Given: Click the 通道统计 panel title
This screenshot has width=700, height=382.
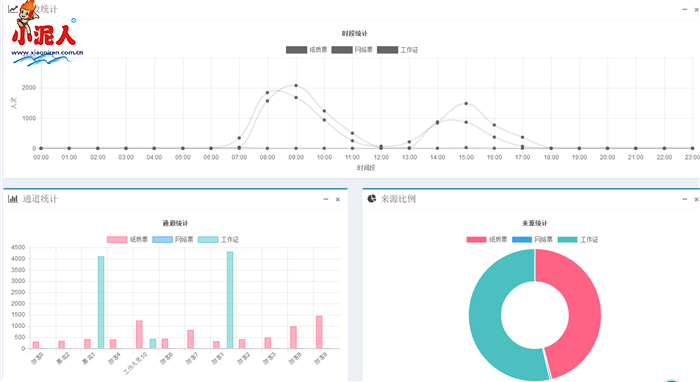Looking at the screenshot, I should point(40,199).
